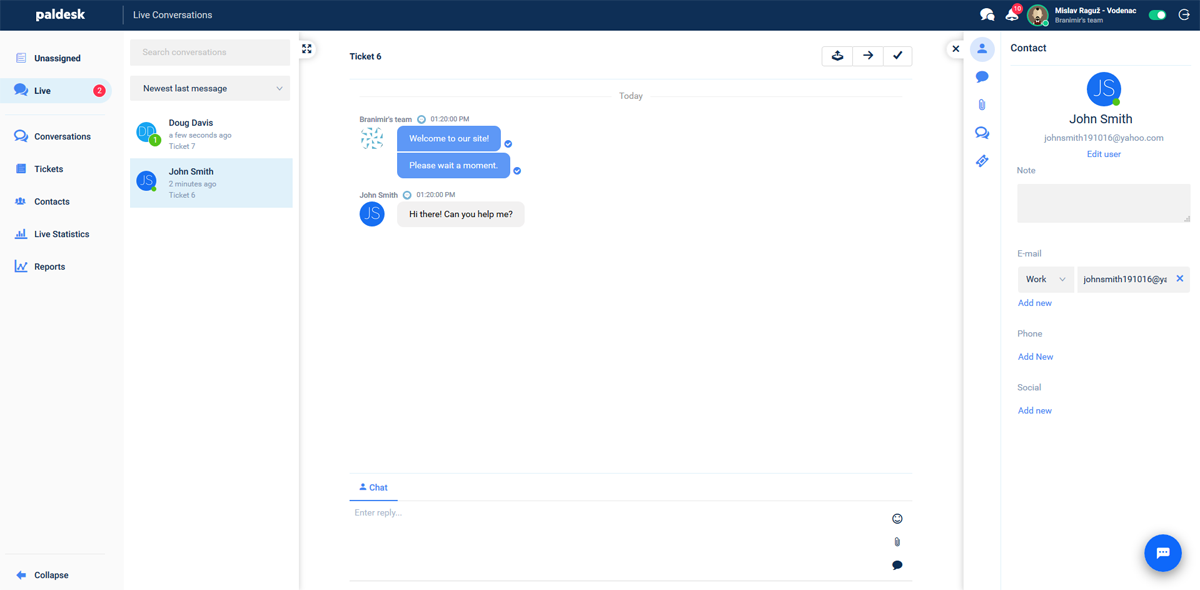Open the emoji picker in the reply box
Image resolution: width=1200 pixels, height=590 pixels.
click(x=897, y=518)
